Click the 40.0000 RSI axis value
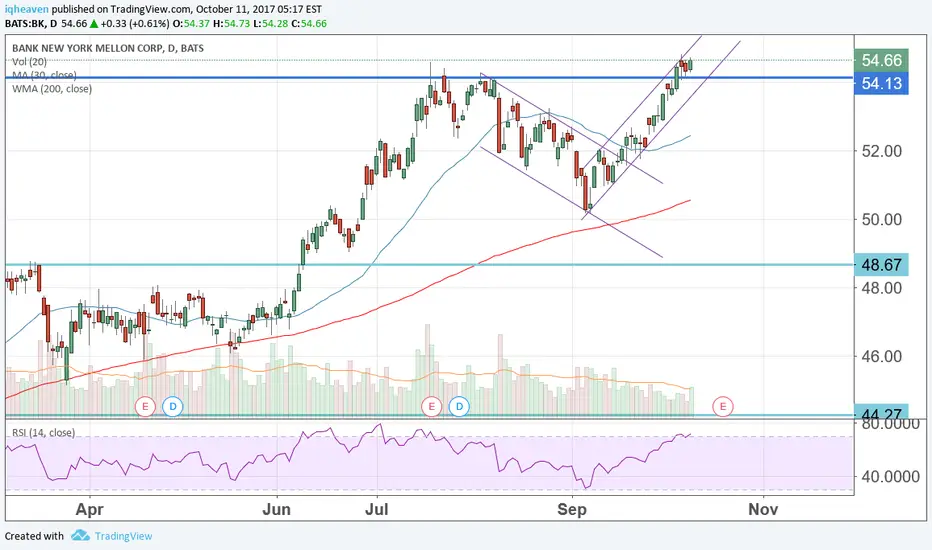932x550 pixels. [x=890, y=476]
